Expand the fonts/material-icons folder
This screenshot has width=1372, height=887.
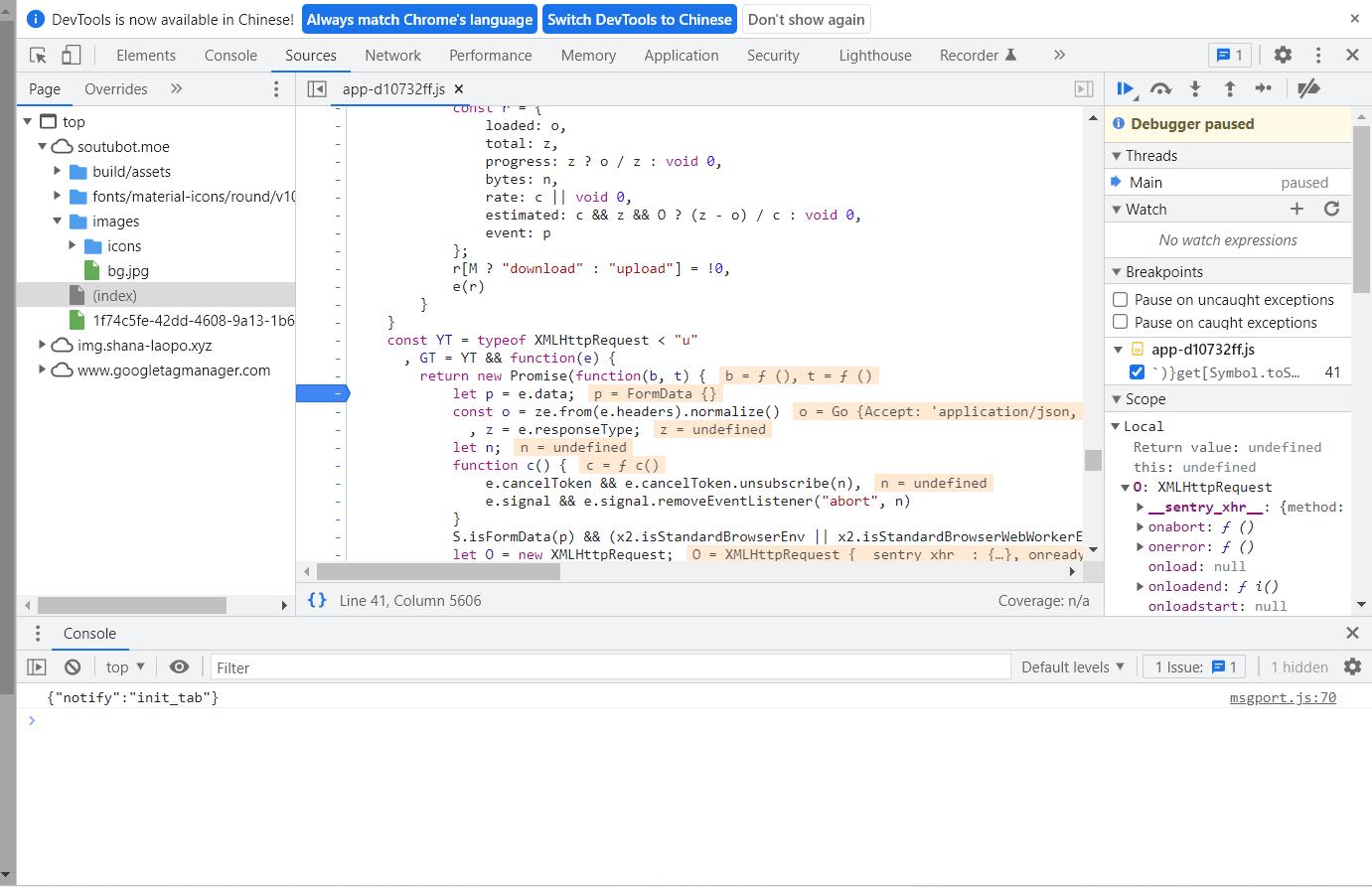pos(58,196)
